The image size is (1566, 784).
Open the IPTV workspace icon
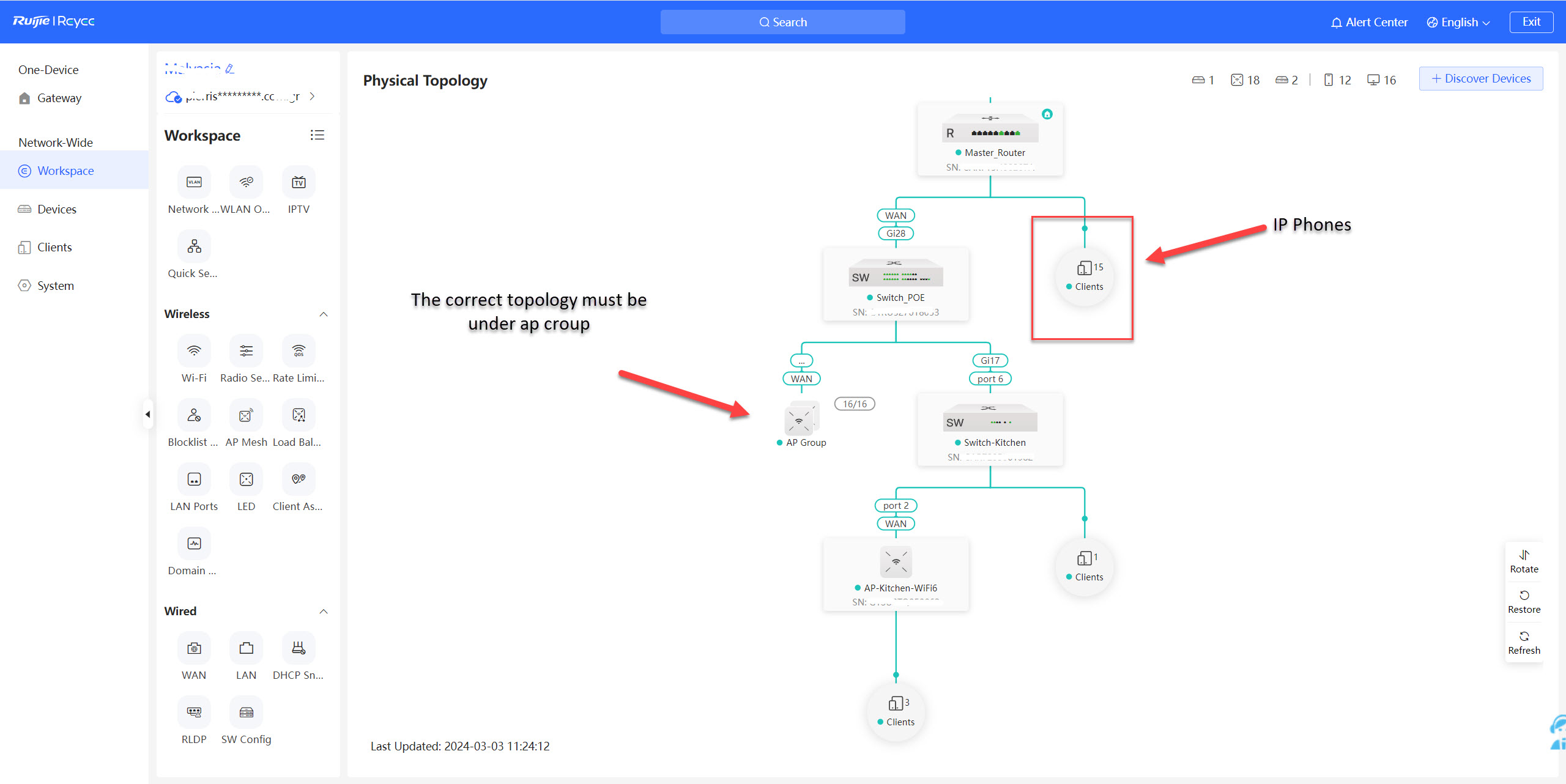(299, 182)
